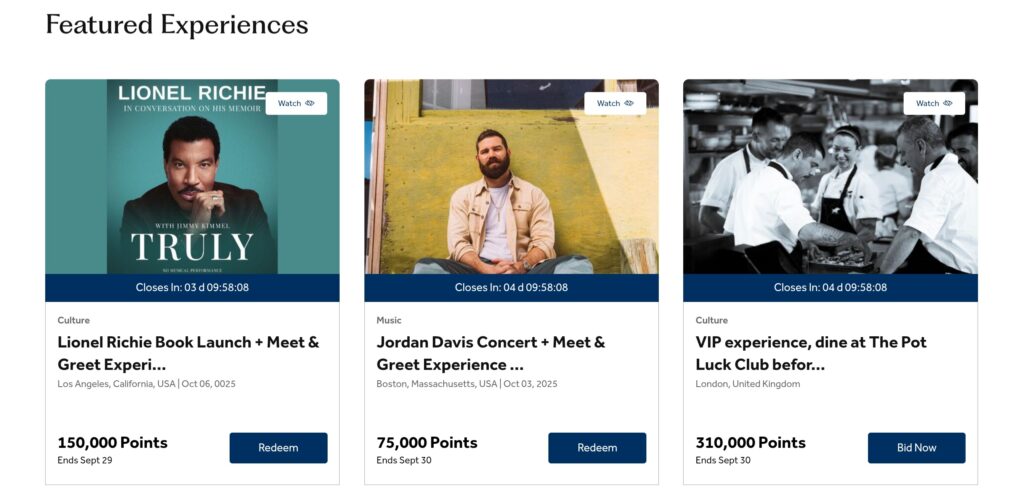The image size is (1024, 495).
Task: Click eye icon on Jordan Davis Watch button
Action: (x=629, y=103)
